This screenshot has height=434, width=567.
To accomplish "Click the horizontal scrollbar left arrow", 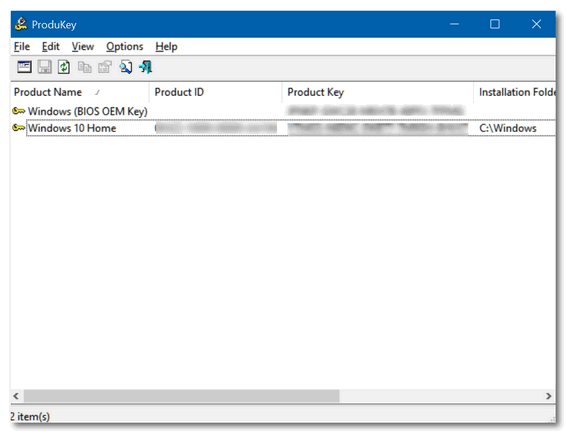I will (16, 396).
